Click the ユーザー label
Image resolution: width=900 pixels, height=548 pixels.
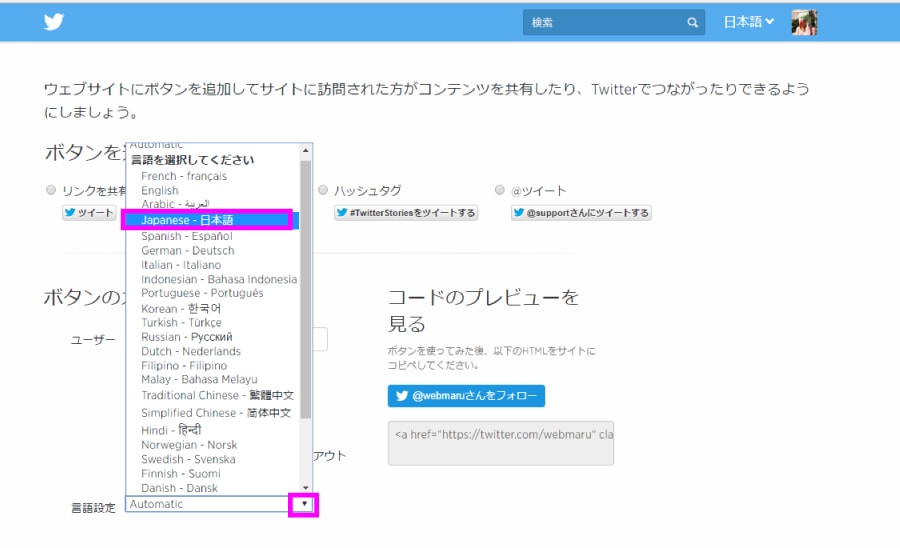click(93, 340)
